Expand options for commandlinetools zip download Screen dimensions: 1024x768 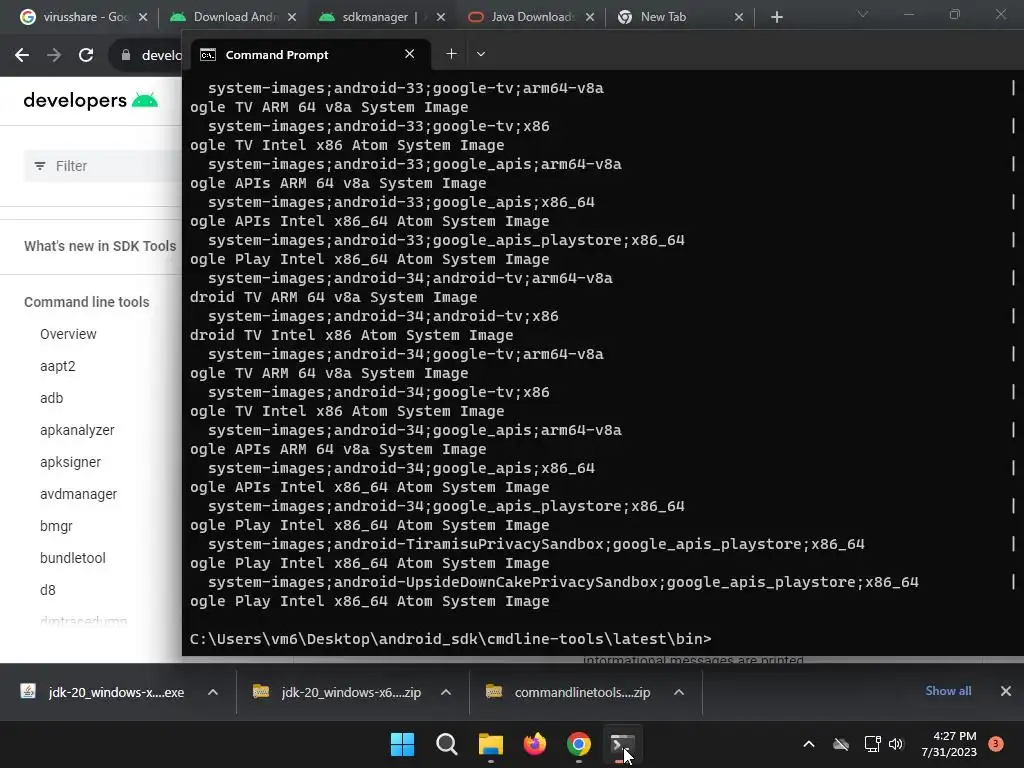[679, 692]
